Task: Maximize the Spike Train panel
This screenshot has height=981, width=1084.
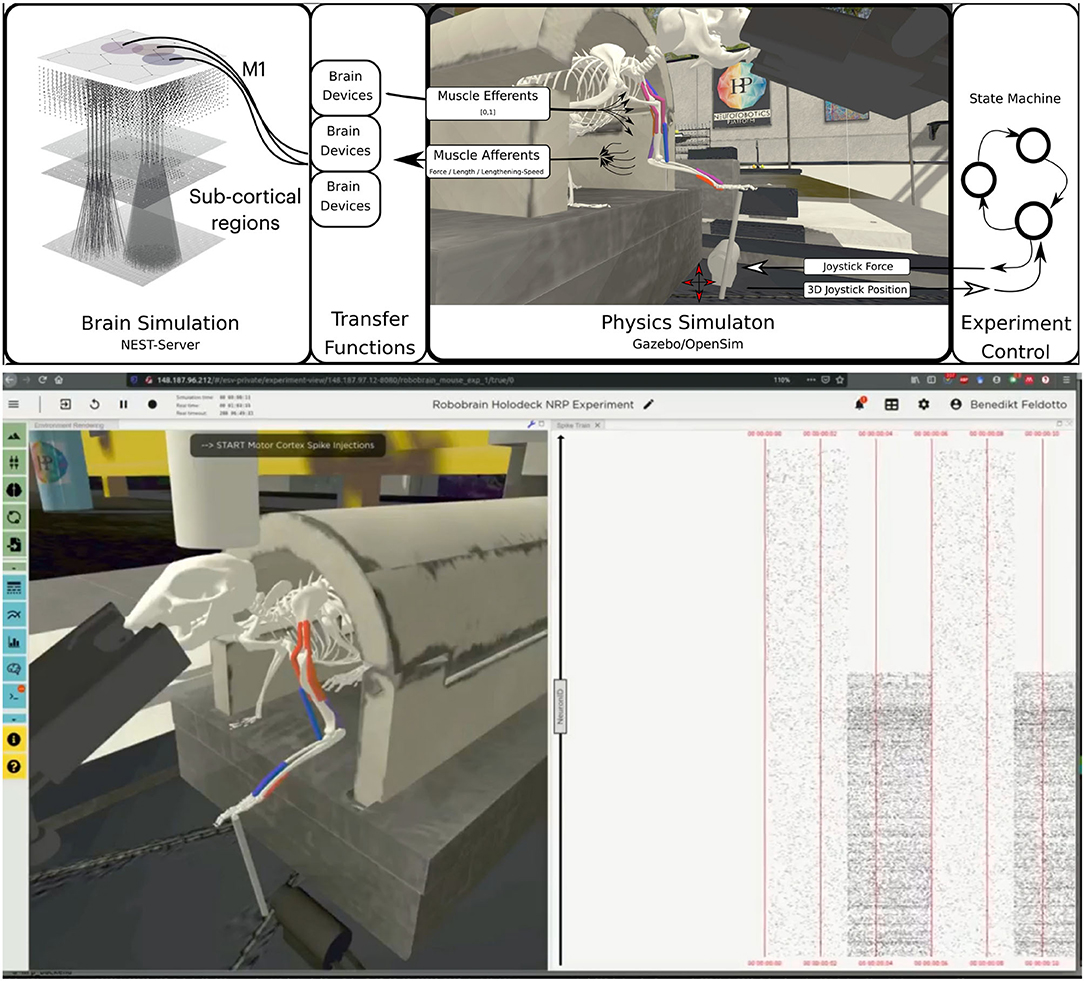Action: [x=1058, y=423]
